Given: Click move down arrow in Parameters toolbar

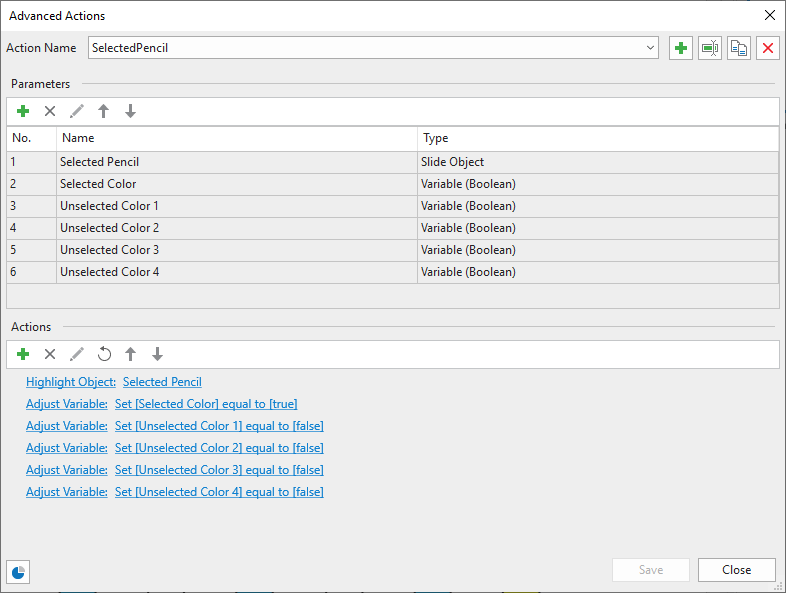Looking at the screenshot, I should click(130, 111).
